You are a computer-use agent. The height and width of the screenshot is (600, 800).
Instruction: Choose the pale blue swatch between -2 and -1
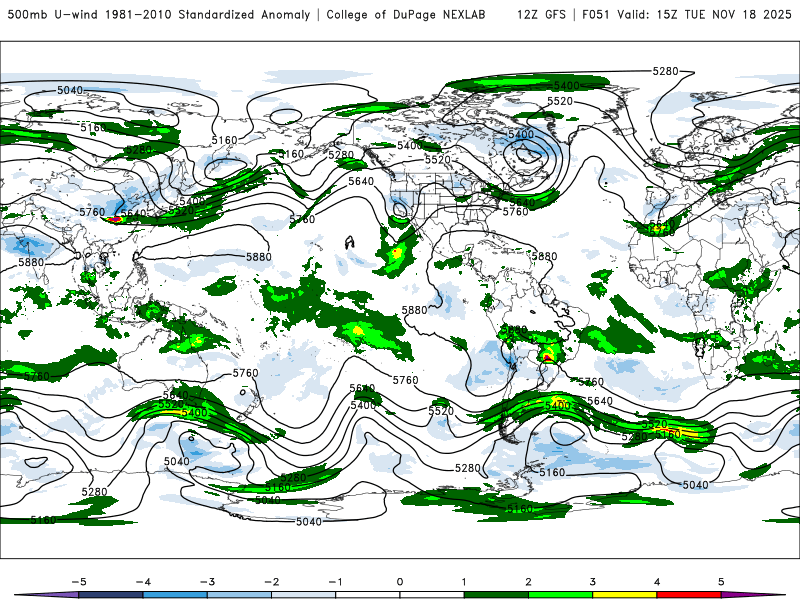[x=304, y=595]
